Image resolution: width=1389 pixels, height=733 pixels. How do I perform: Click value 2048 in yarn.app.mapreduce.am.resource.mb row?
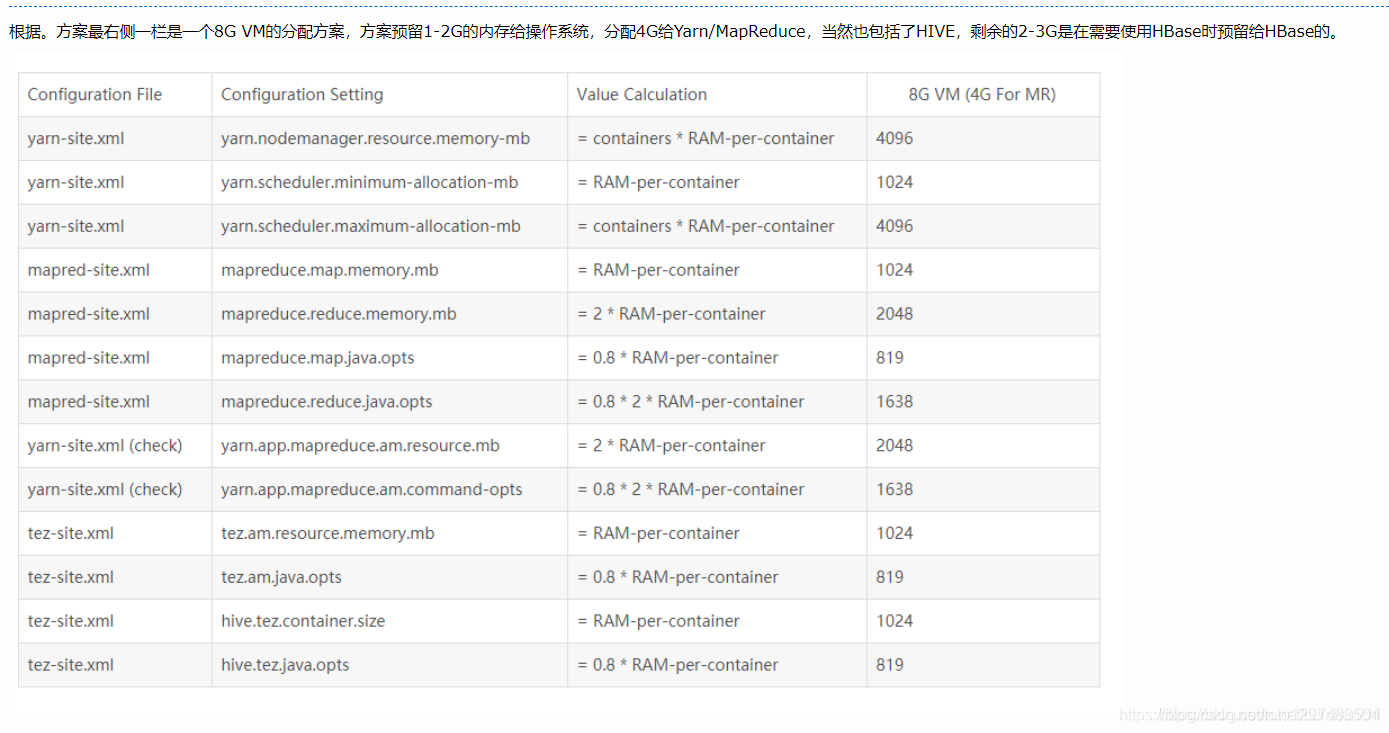(894, 446)
